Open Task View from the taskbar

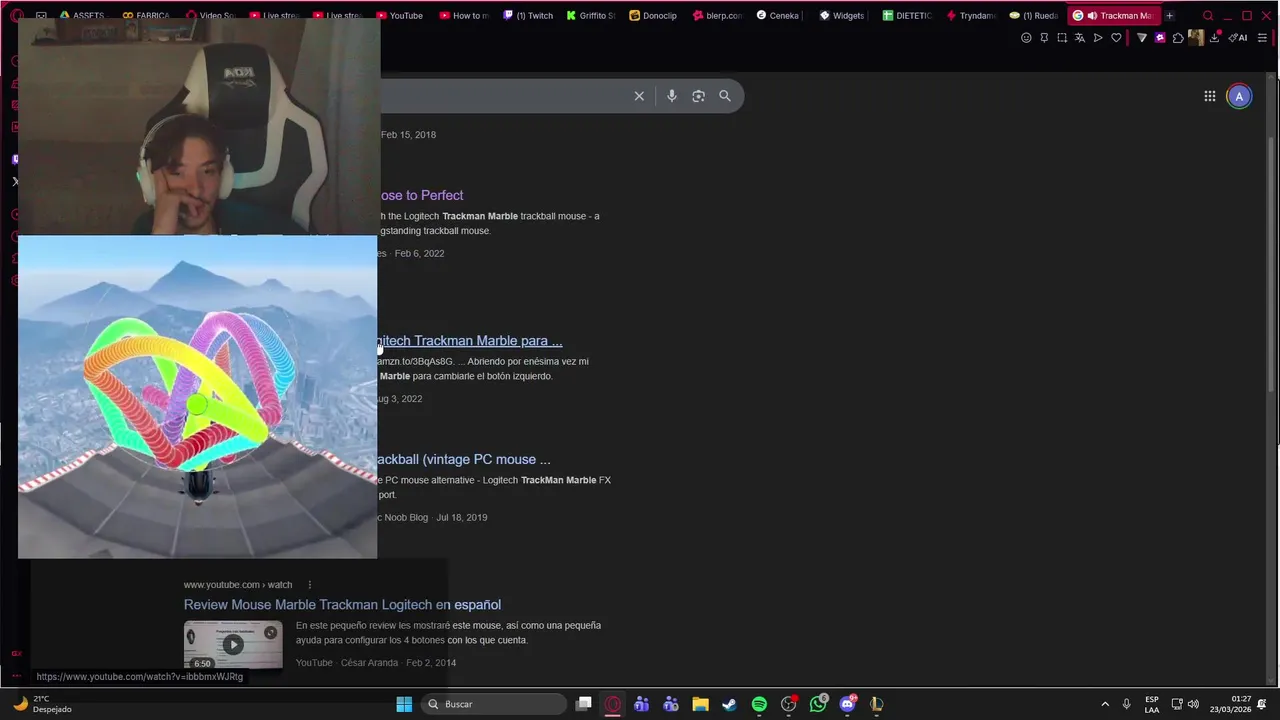[584, 704]
